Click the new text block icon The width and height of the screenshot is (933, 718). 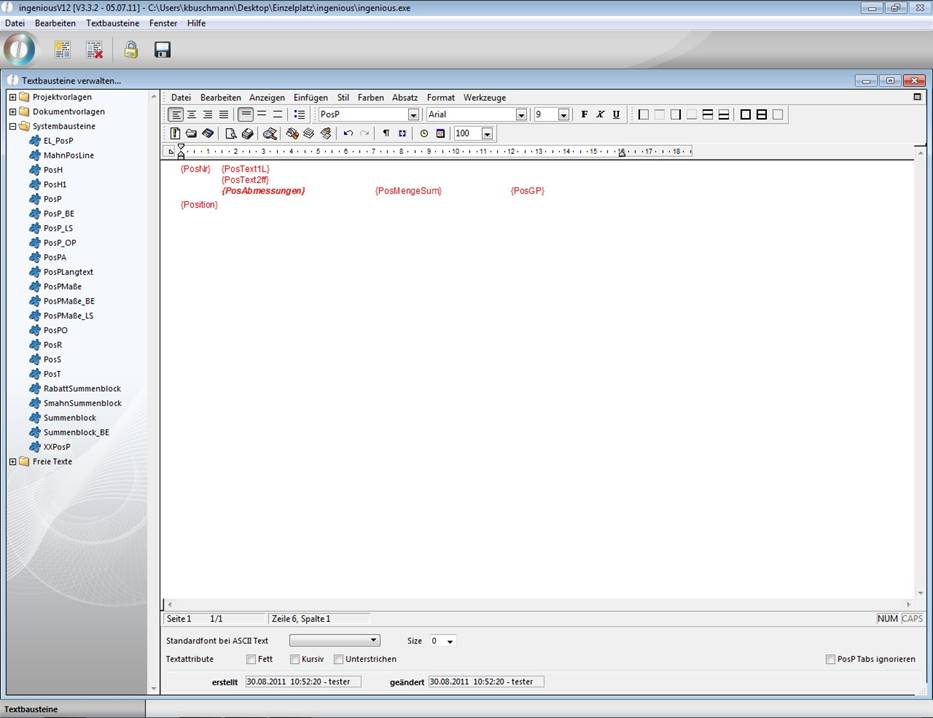tap(63, 50)
